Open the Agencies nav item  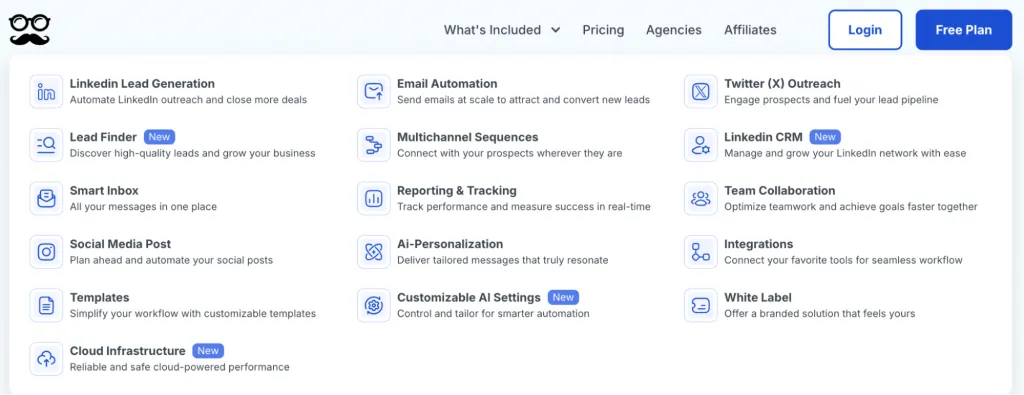click(x=674, y=30)
